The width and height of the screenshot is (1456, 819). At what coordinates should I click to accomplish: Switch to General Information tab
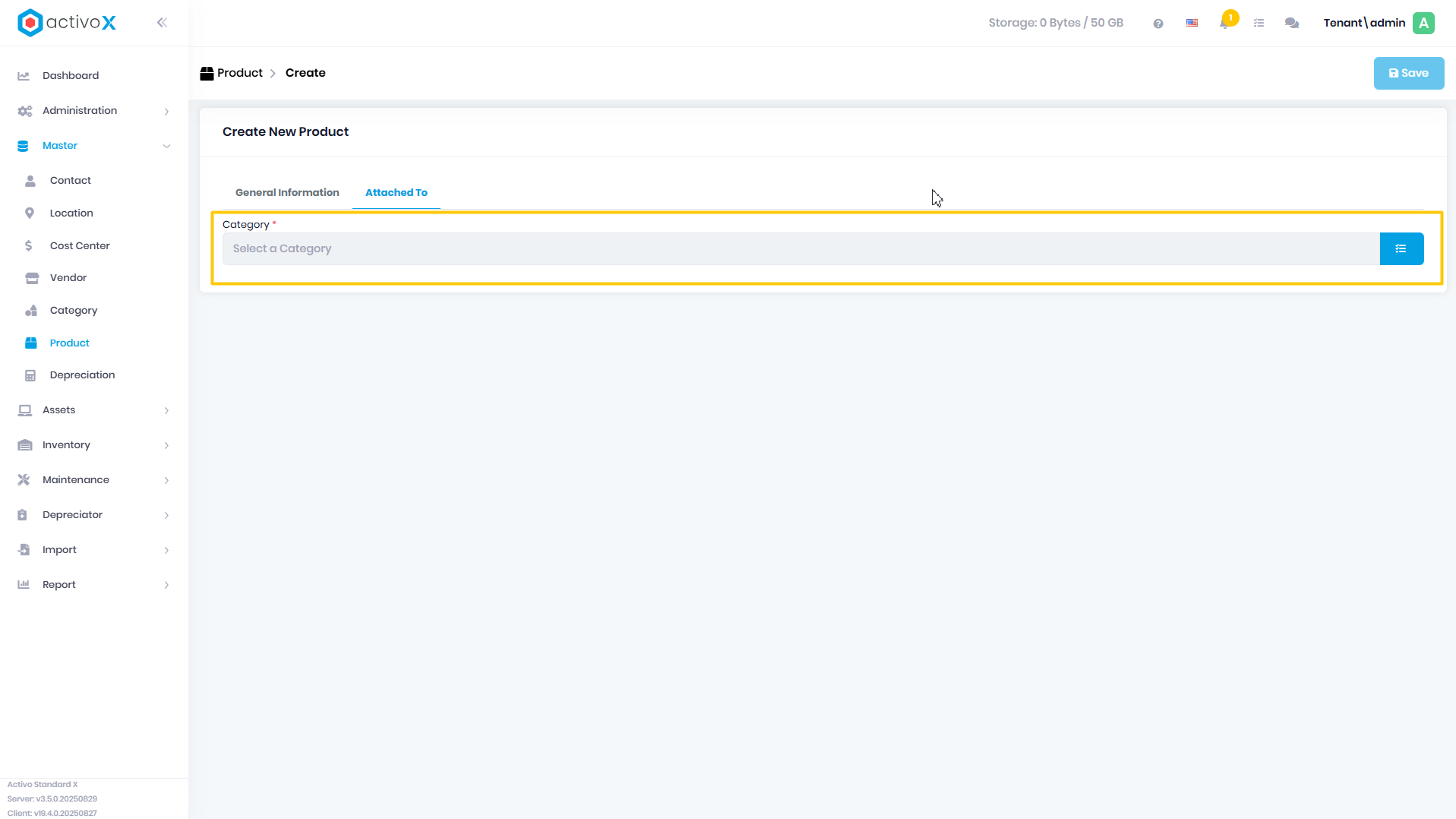pos(287,193)
